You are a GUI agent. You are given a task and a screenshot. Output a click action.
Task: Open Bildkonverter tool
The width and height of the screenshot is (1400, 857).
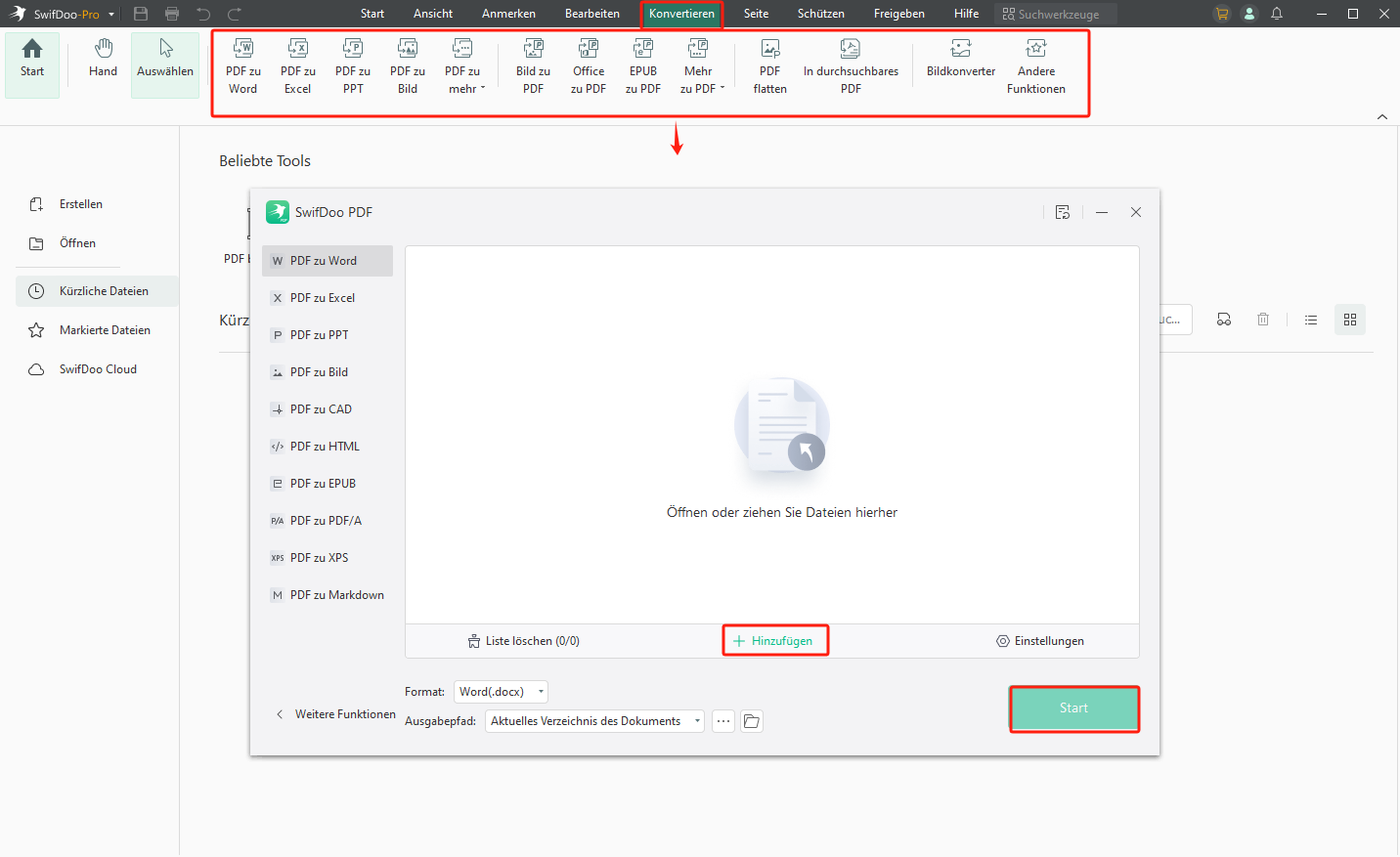[961, 60]
